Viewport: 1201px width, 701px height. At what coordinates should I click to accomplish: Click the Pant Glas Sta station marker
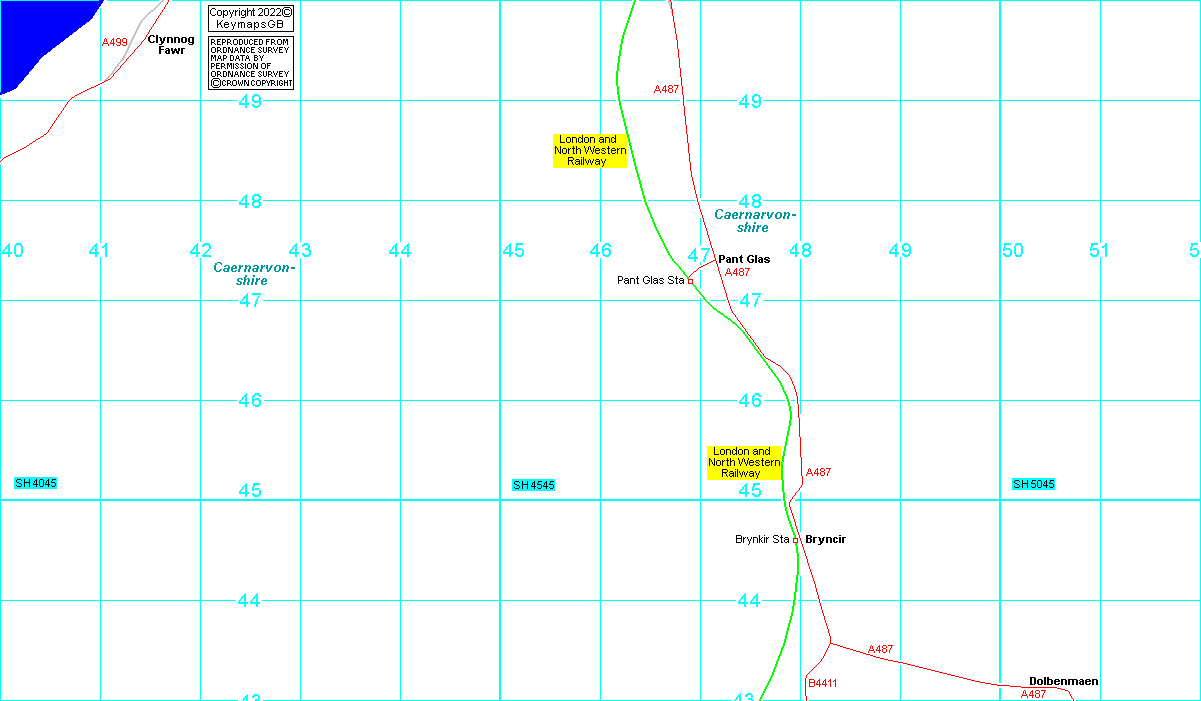point(690,281)
